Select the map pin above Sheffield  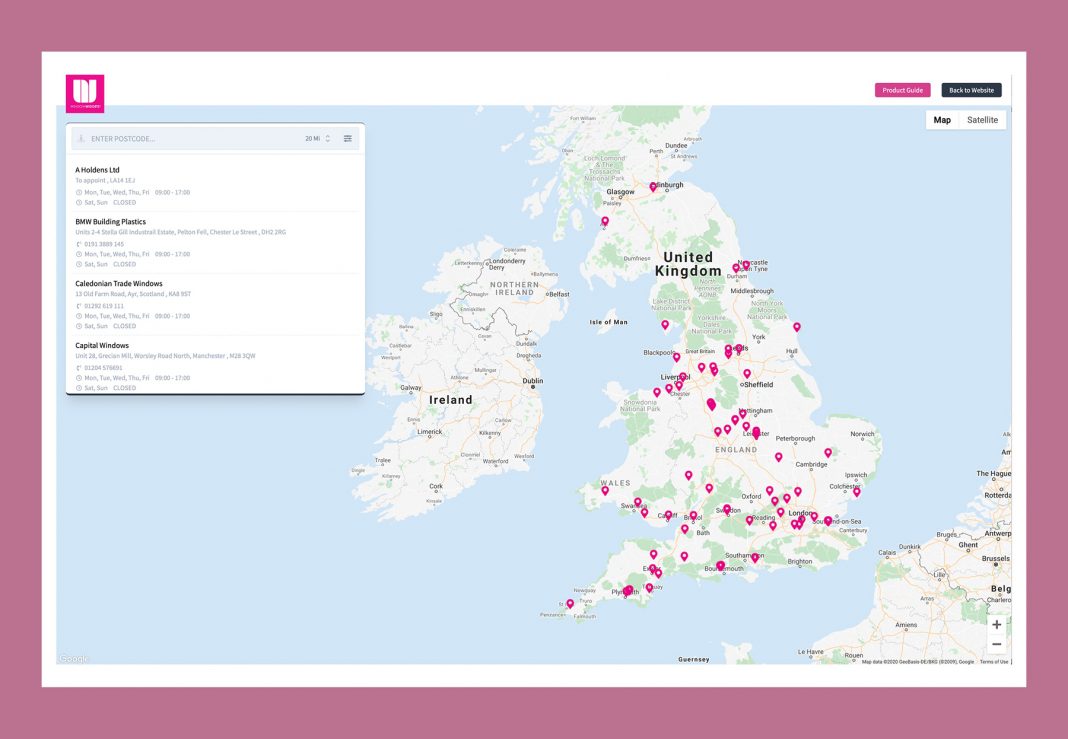point(747,373)
